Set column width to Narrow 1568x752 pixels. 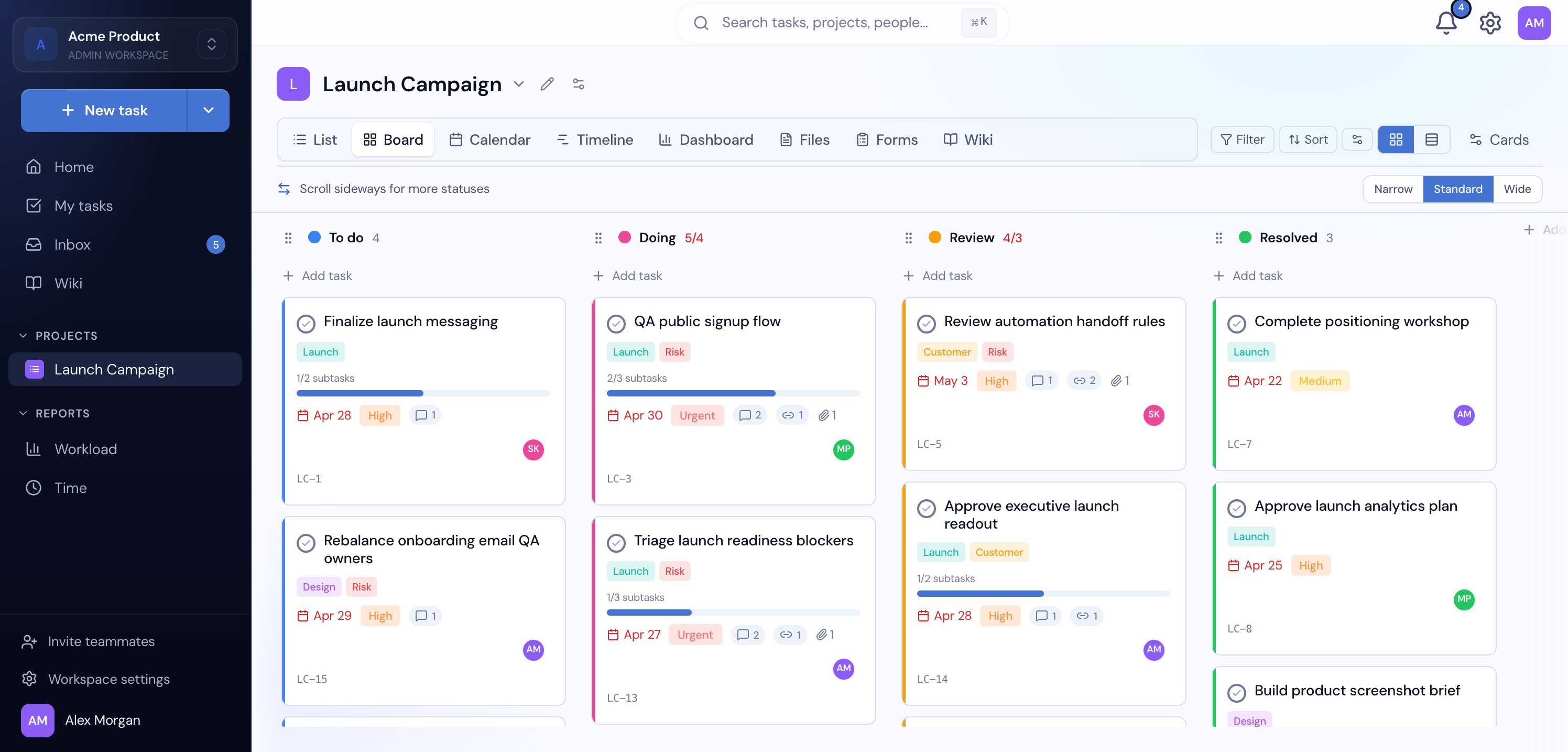click(1392, 189)
